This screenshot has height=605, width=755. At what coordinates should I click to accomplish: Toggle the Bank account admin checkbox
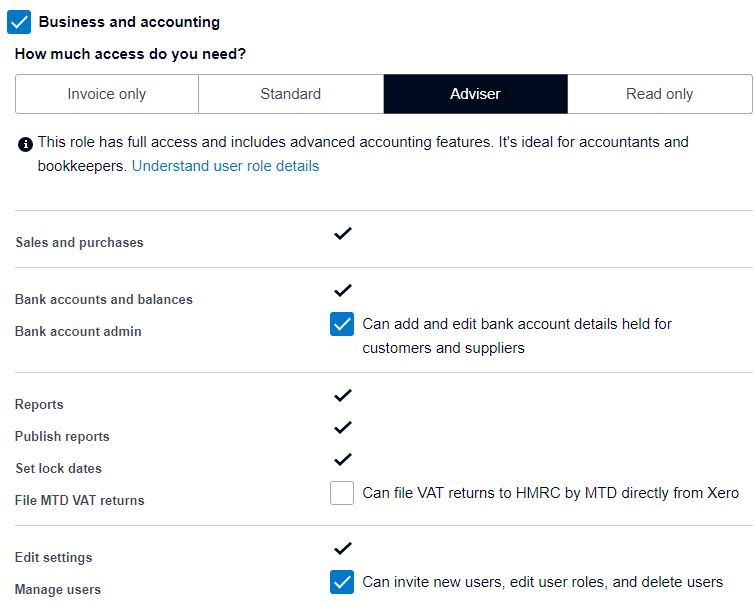coord(342,324)
